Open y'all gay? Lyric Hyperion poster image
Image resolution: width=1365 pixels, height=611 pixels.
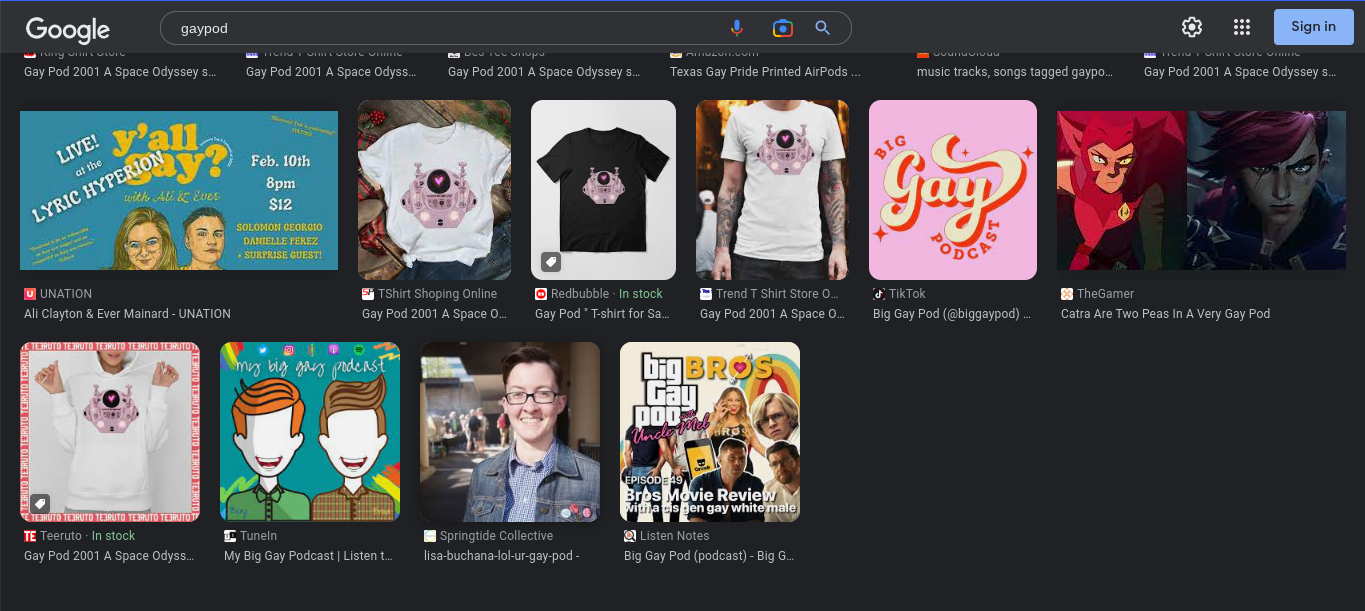(x=179, y=190)
